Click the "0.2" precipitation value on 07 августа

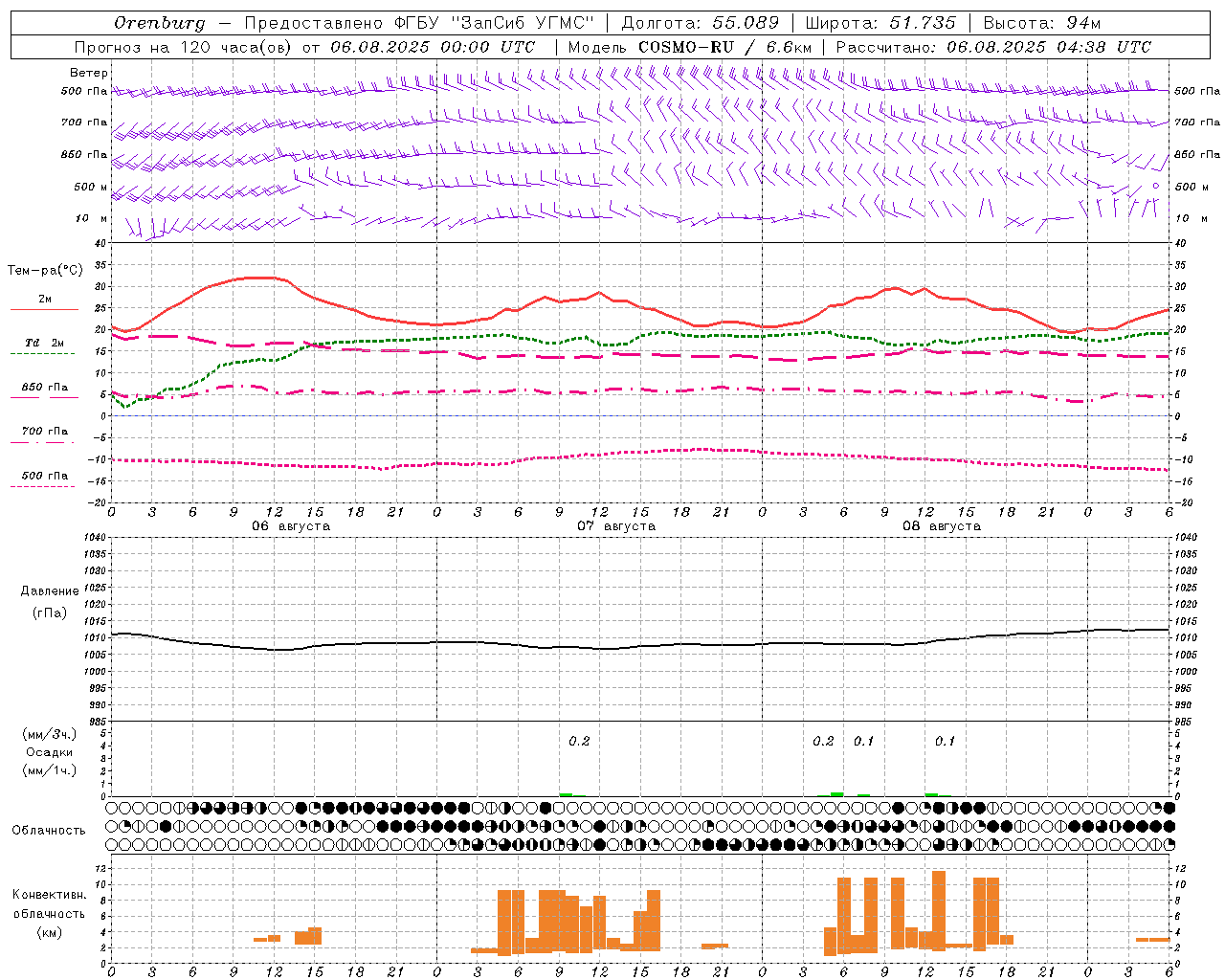pos(579,742)
